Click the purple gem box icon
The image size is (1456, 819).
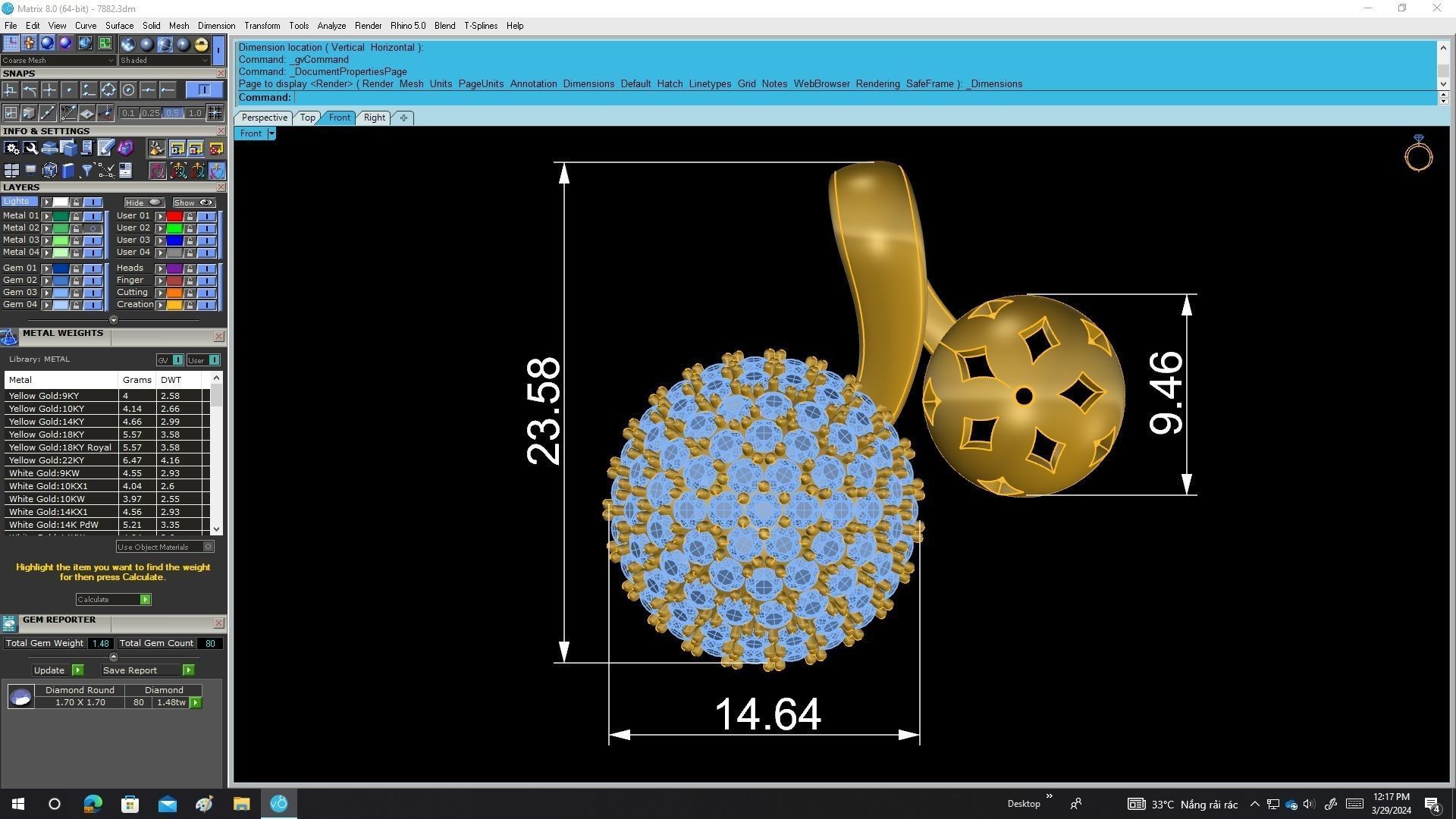pyautogui.click(x=125, y=148)
